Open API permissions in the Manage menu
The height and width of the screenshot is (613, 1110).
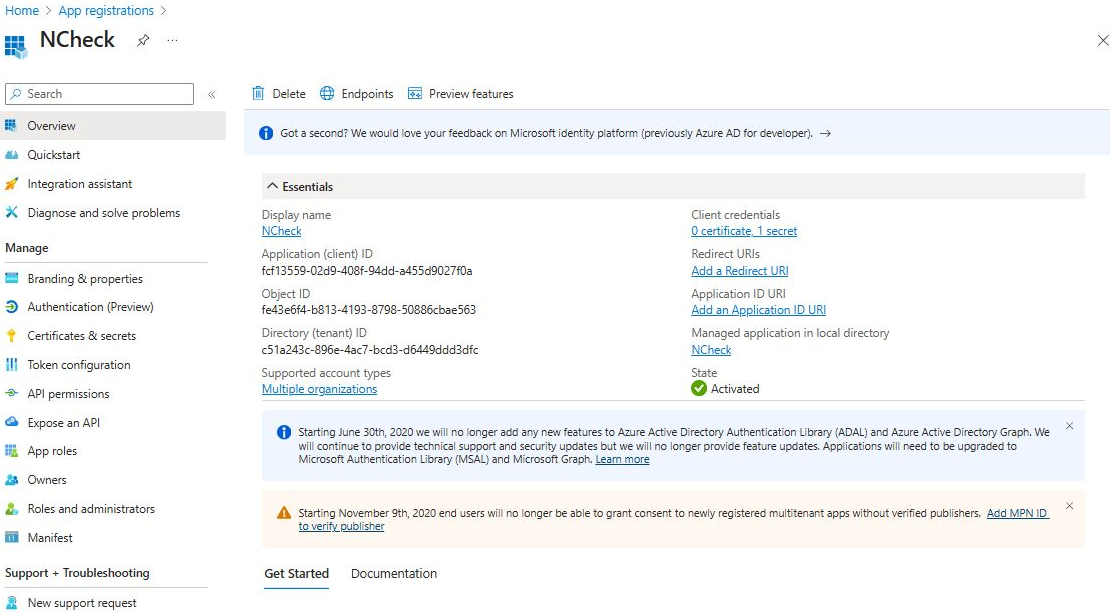coord(68,394)
